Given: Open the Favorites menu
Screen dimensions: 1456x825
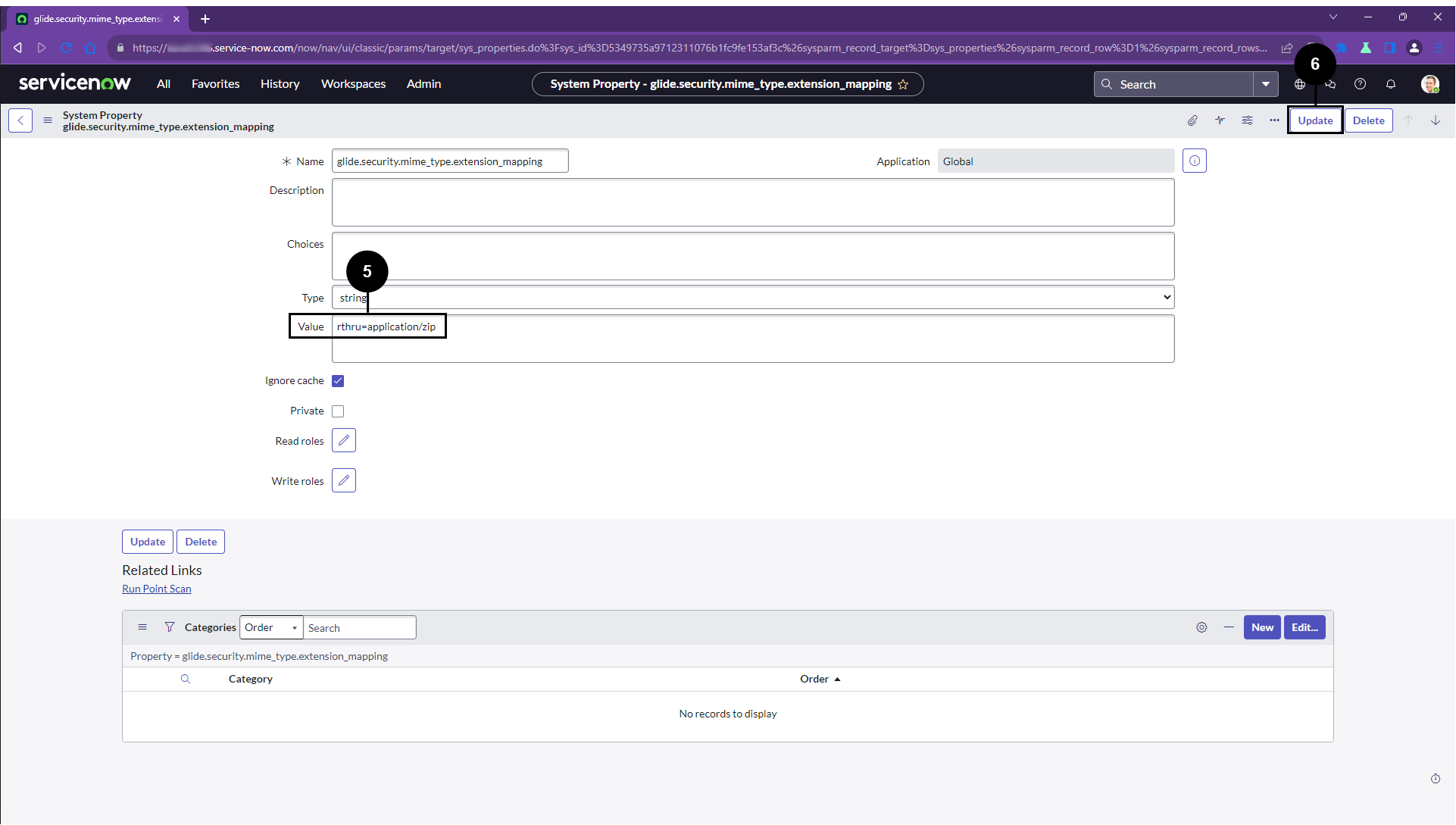Looking at the screenshot, I should (215, 84).
